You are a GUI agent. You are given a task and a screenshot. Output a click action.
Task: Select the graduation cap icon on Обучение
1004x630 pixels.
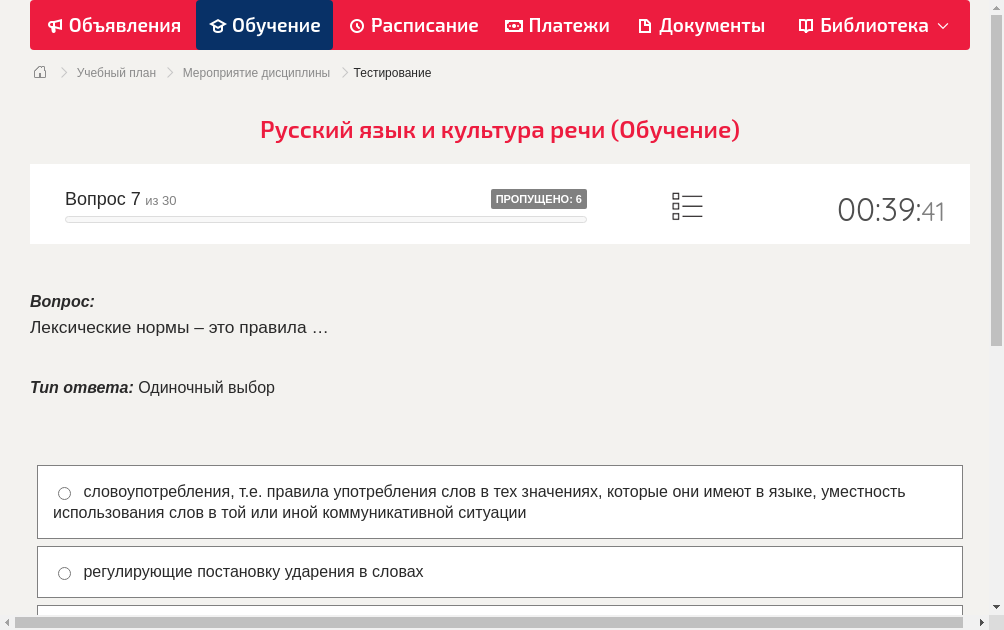[x=218, y=25]
